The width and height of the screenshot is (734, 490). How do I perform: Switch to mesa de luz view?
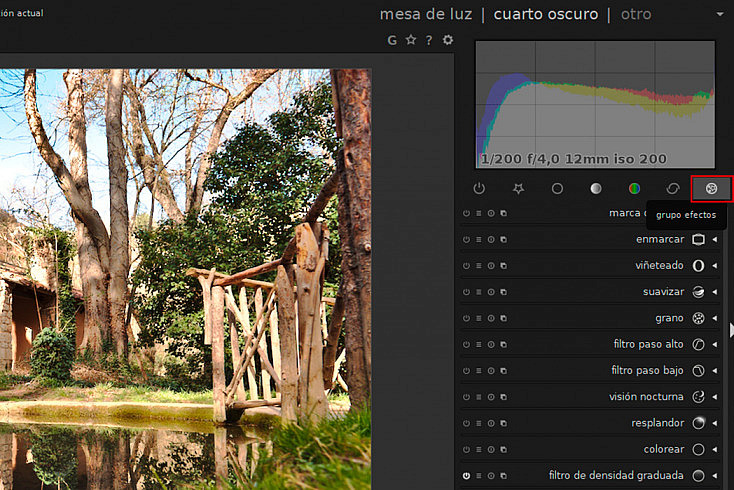click(426, 15)
